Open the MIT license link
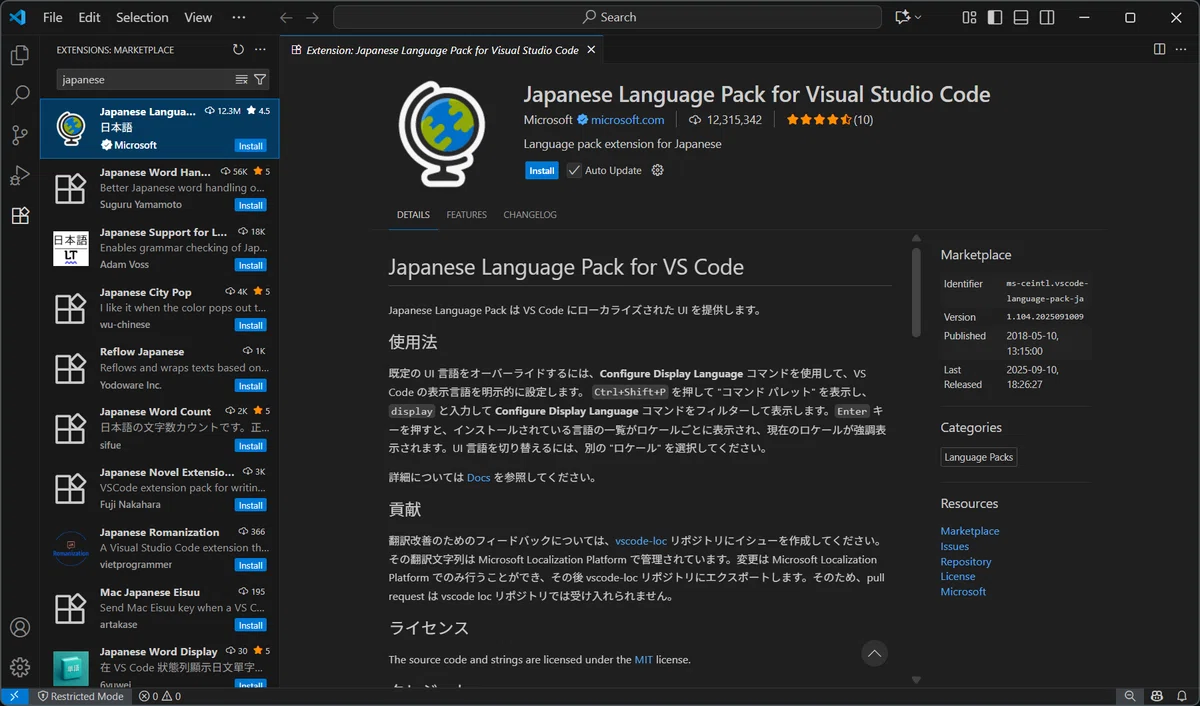Viewport: 1200px width, 706px height. tap(644, 659)
